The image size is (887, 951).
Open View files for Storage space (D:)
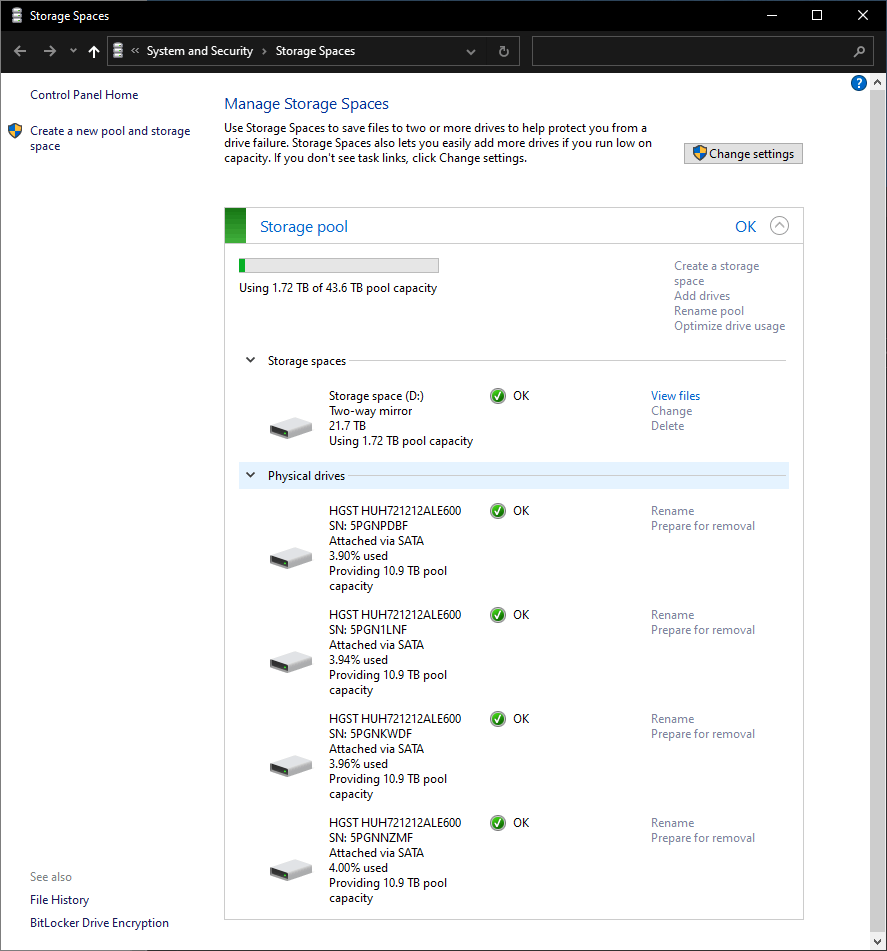(675, 396)
